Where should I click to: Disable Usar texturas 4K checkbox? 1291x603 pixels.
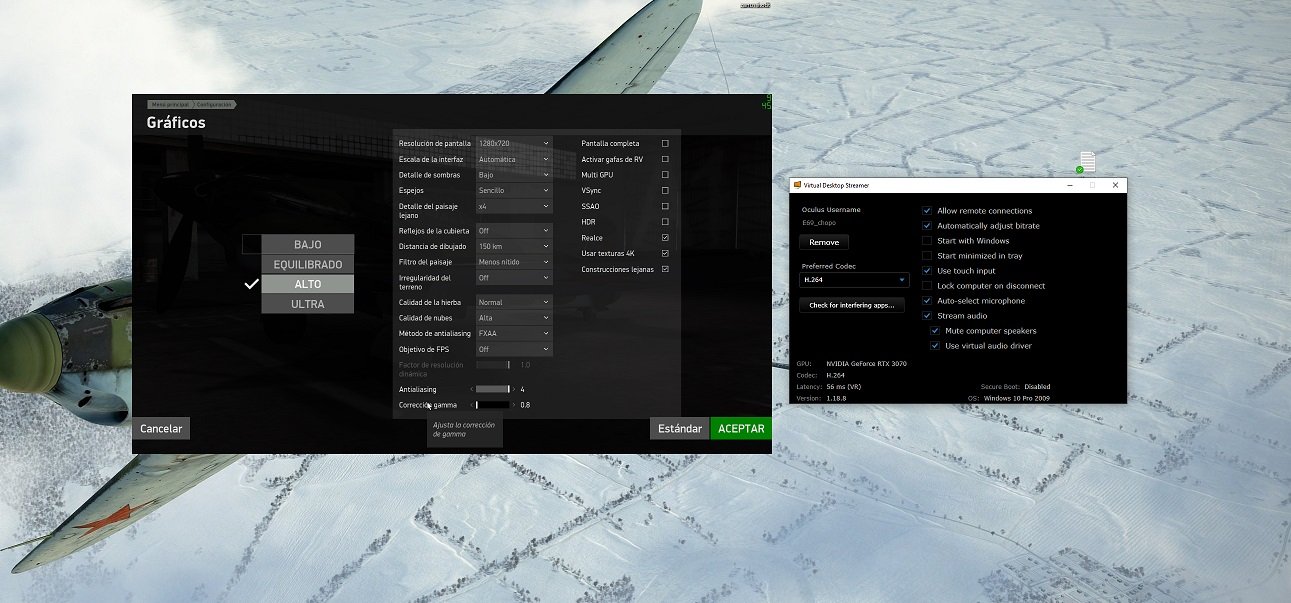[665, 253]
